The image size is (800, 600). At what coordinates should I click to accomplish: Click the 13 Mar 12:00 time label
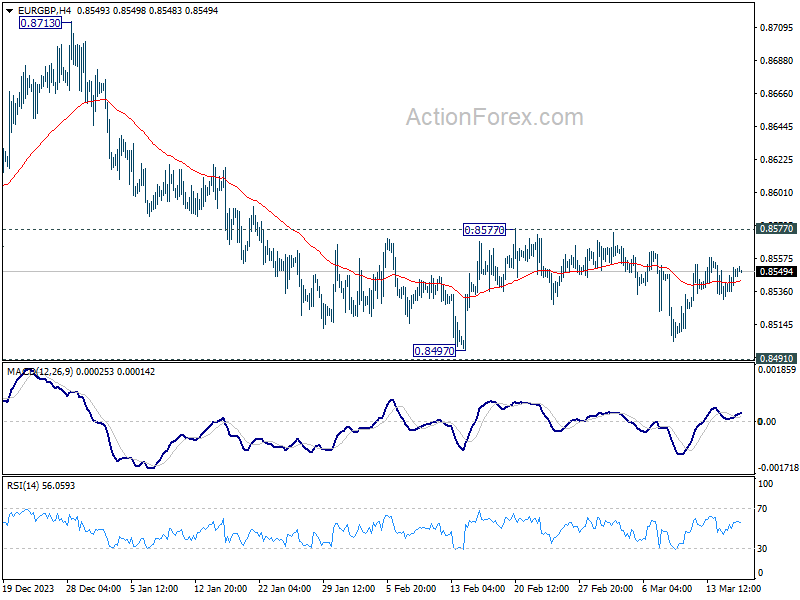point(733,589)
